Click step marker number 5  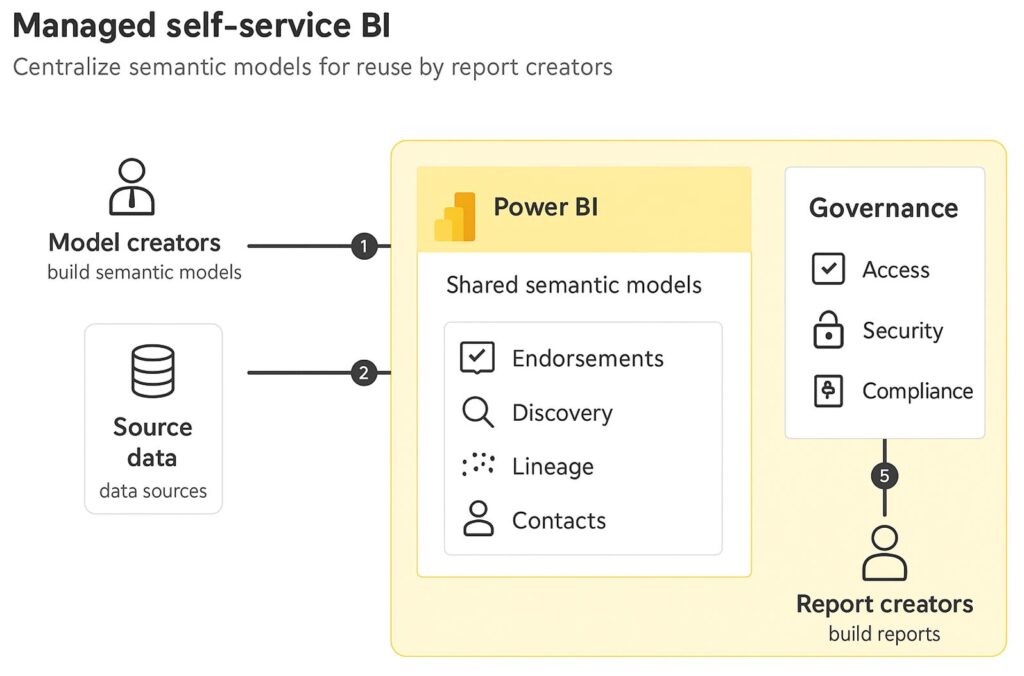coord(884,475)
